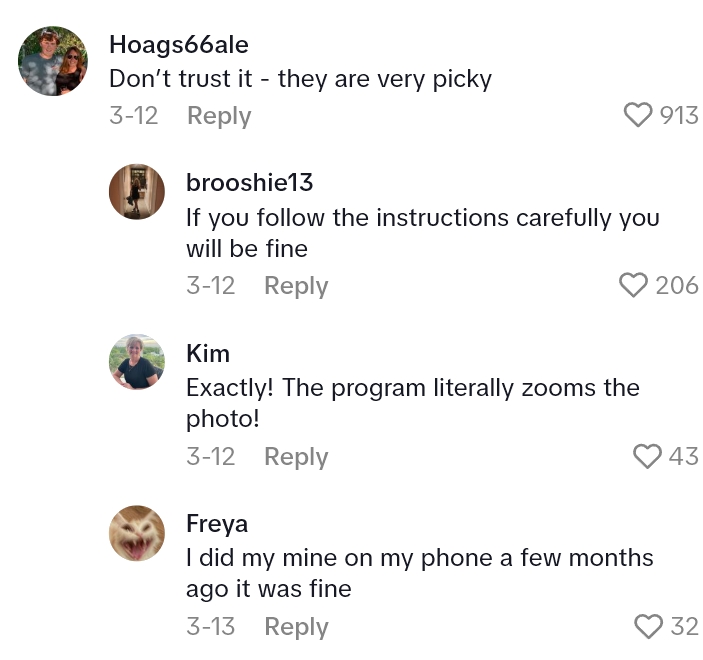Open Hoags66ale's profile picture

tap(53, 61)
